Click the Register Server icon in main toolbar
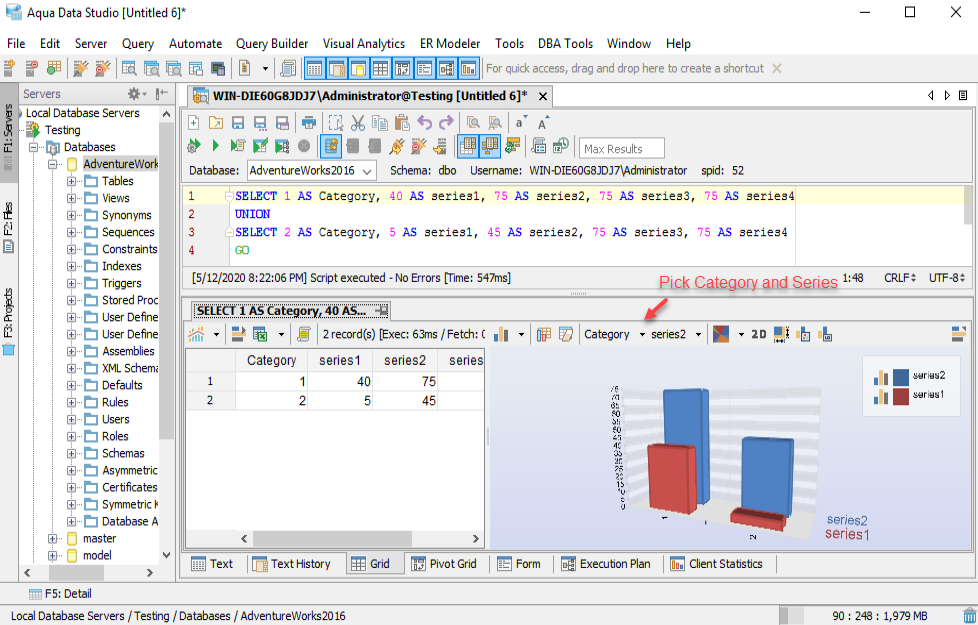 tap(10, 68)
